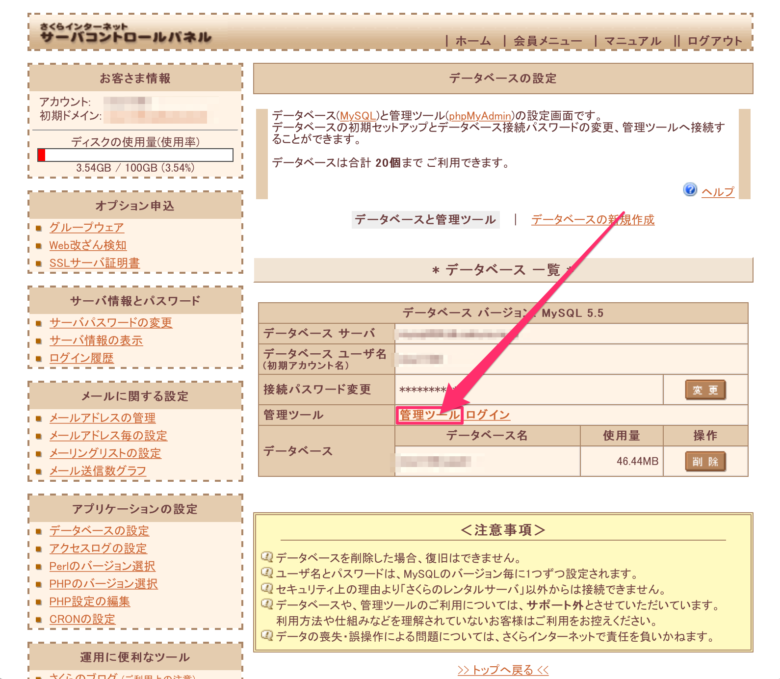Click the 削除 database button
This screenshot has height=679, width=780.
705,461
